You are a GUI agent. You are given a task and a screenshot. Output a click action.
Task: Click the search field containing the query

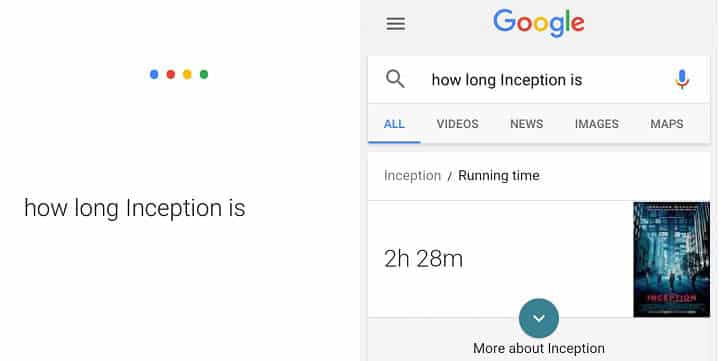[x=539, y=80]
